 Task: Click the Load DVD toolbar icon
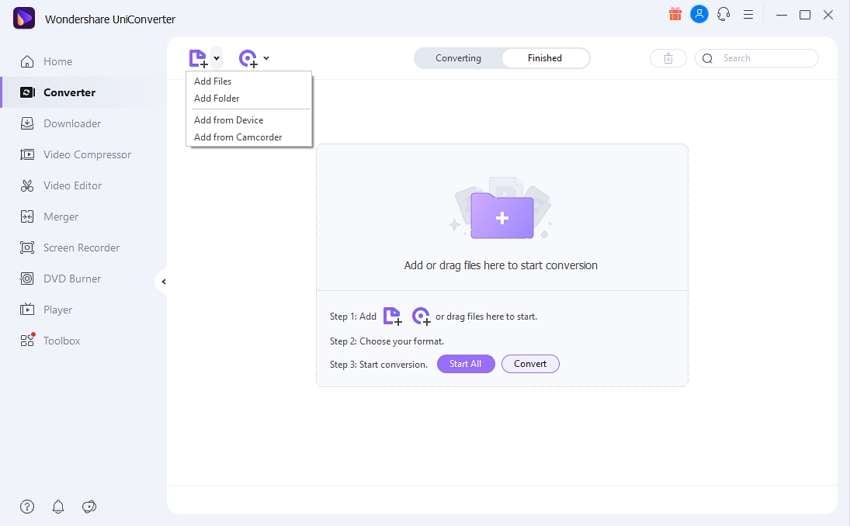pos(248,59)
